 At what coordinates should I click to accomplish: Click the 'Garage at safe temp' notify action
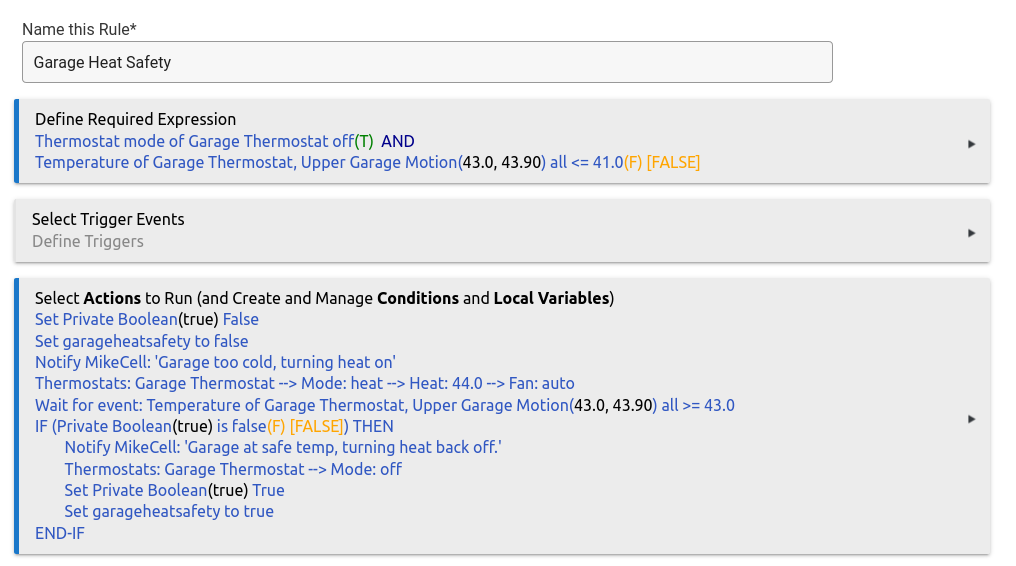coord(282,447)
